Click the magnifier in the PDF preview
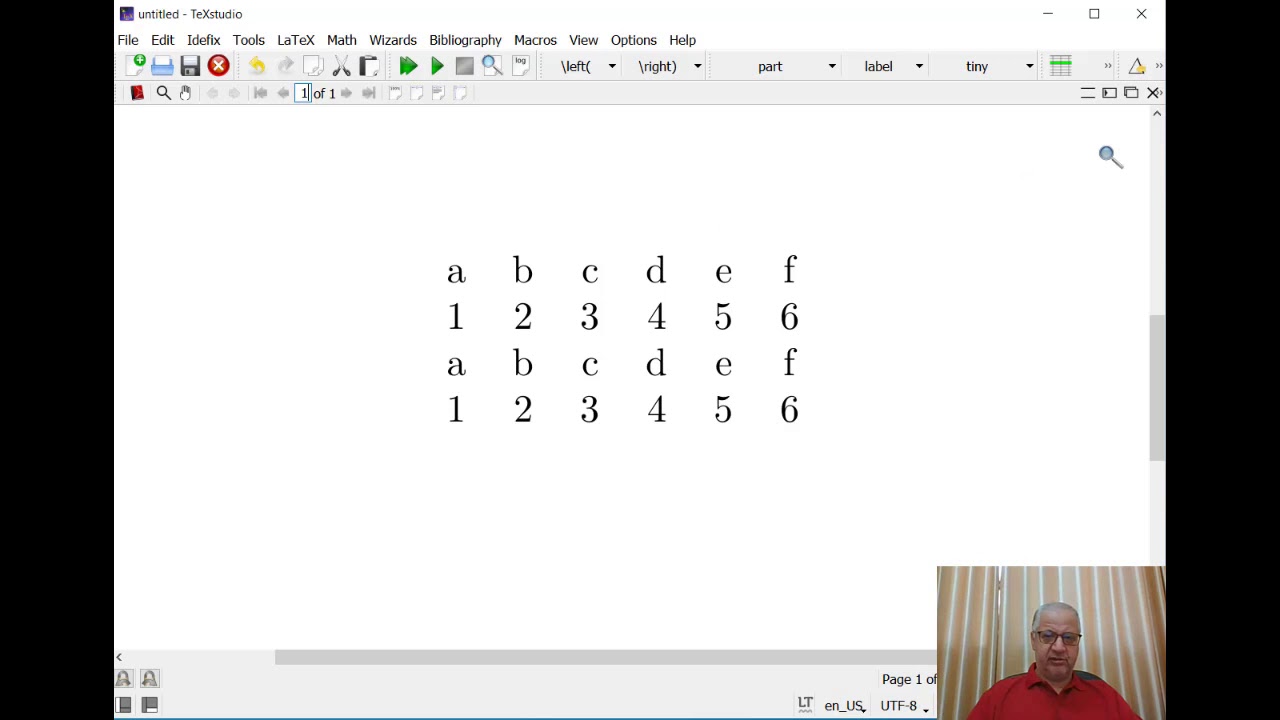Viewport: 1280px width, 720px height. coord(1111,157)
